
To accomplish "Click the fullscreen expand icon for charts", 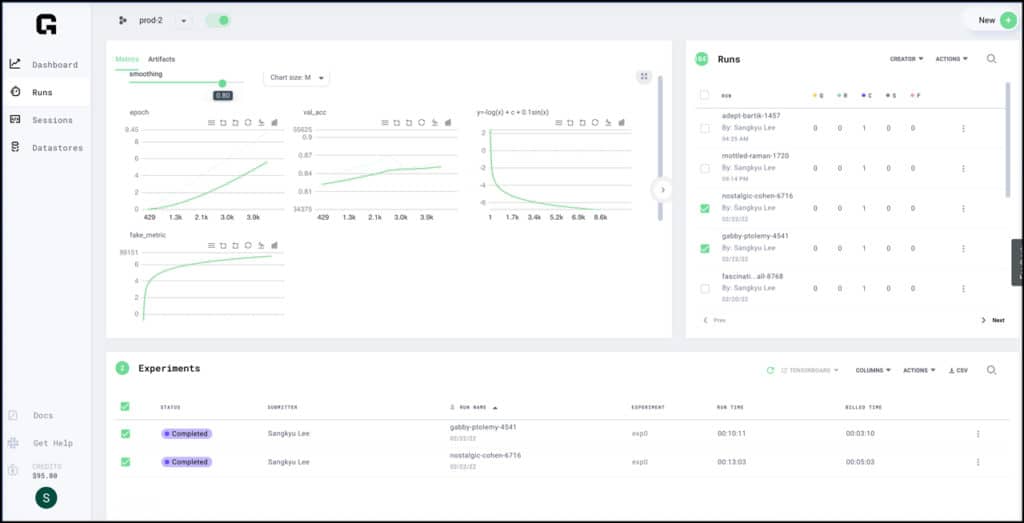I will 644,76.
